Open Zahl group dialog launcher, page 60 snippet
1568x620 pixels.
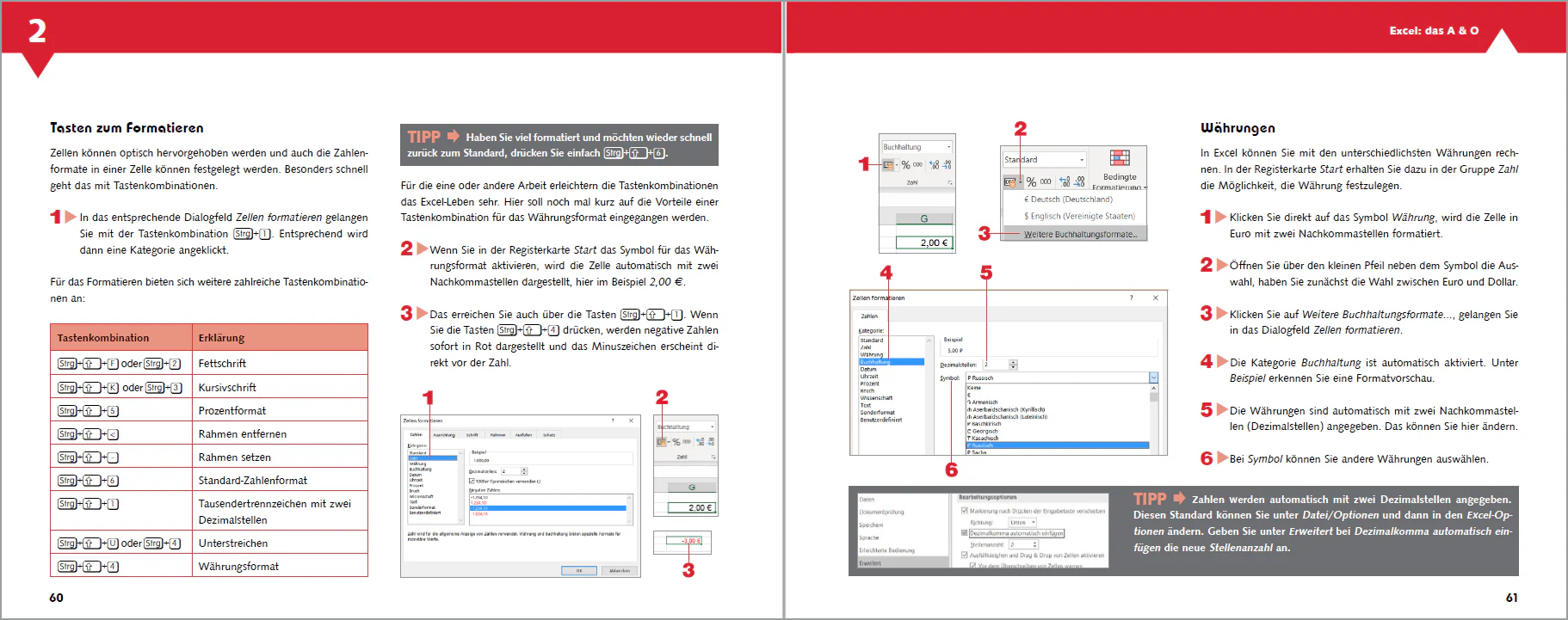(713, 457)
